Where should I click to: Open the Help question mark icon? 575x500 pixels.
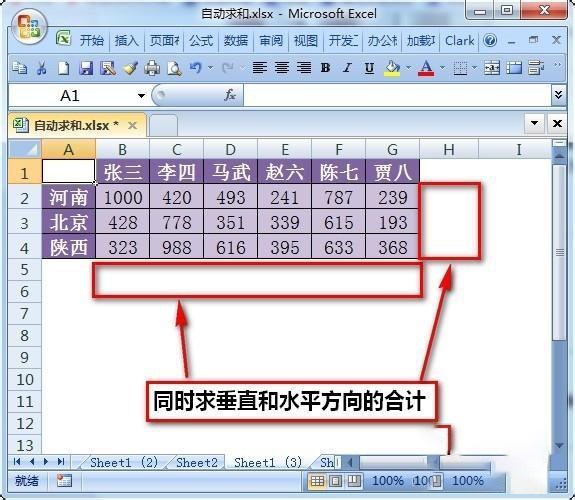point(490,40)
